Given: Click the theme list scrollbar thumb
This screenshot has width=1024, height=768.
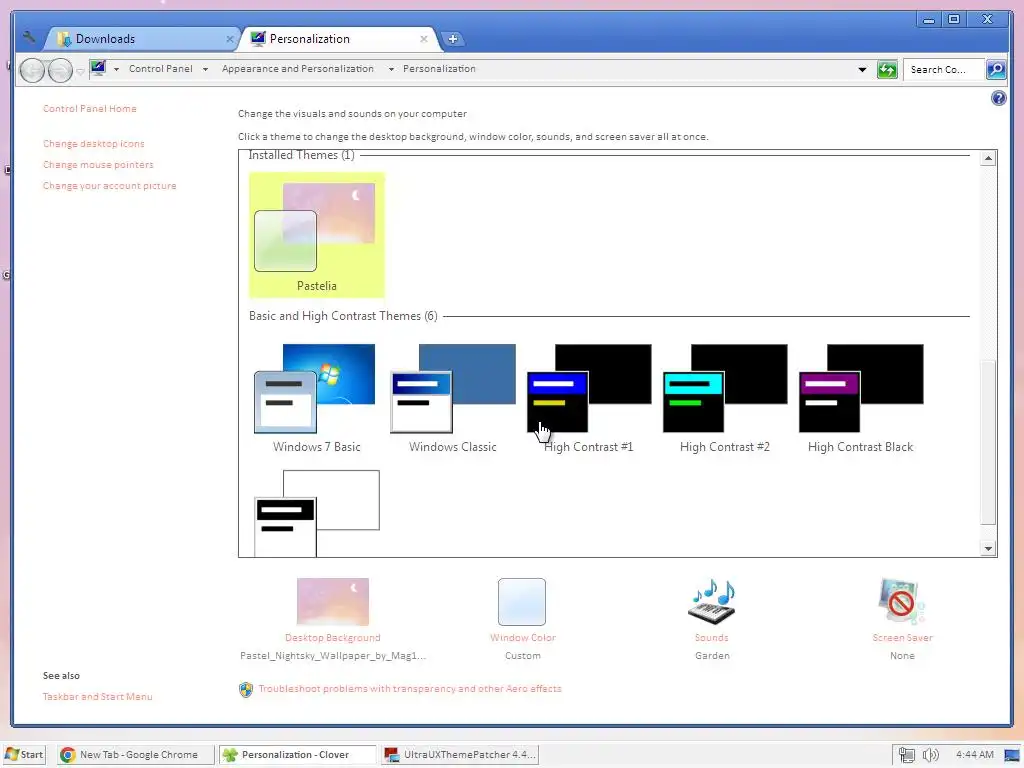Looking at the screenshot, I should pyautogui.click(x=988, y=443).
